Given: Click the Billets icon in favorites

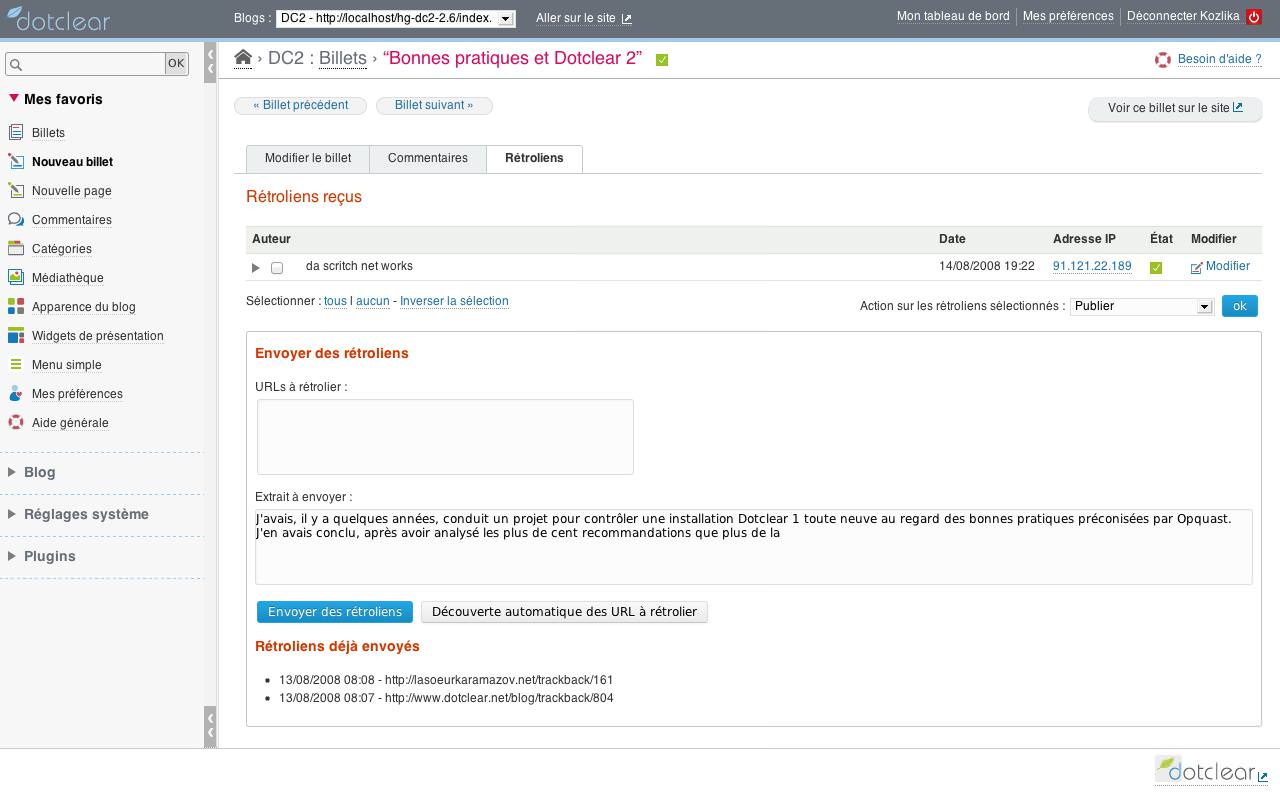Looking at the screenshot, I should [x=15, y=133].
